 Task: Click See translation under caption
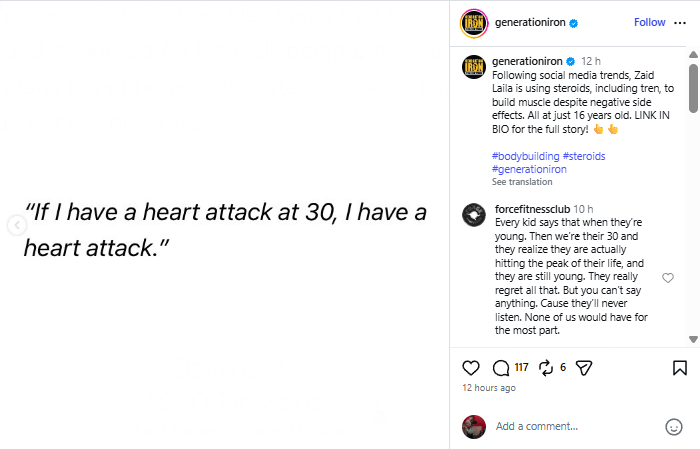pos(521,182)
